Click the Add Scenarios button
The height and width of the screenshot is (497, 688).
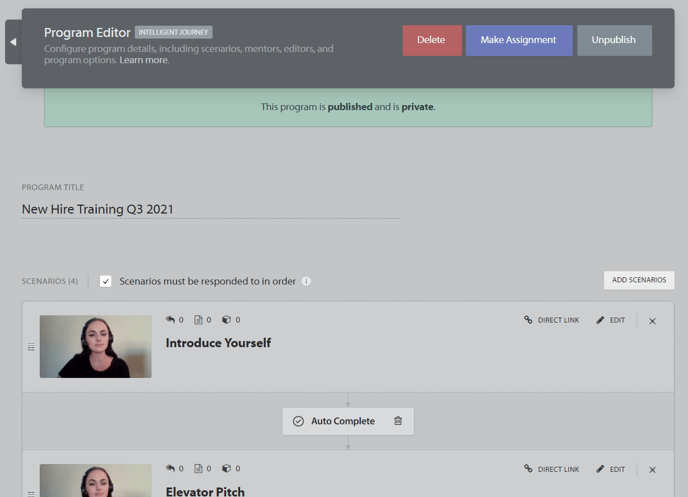638,280
